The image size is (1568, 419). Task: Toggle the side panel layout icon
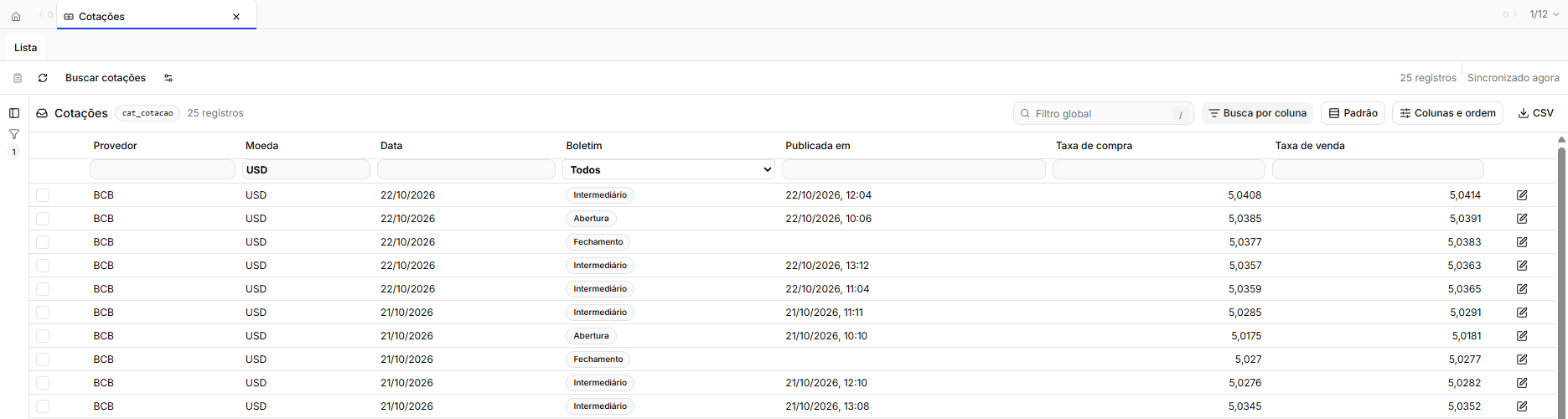(x=14, y=113)
